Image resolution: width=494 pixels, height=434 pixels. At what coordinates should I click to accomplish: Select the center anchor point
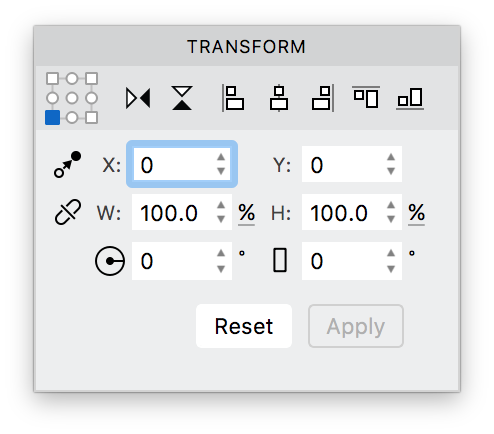pos(72,98)
